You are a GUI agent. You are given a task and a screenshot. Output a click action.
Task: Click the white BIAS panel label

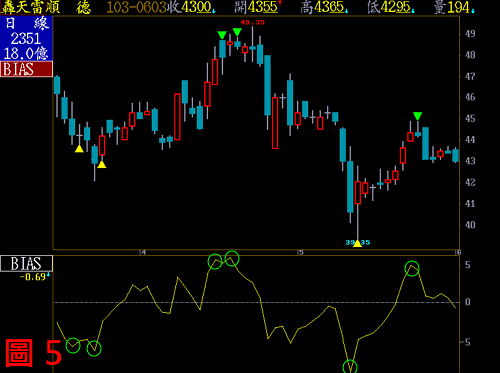[26, 263]
